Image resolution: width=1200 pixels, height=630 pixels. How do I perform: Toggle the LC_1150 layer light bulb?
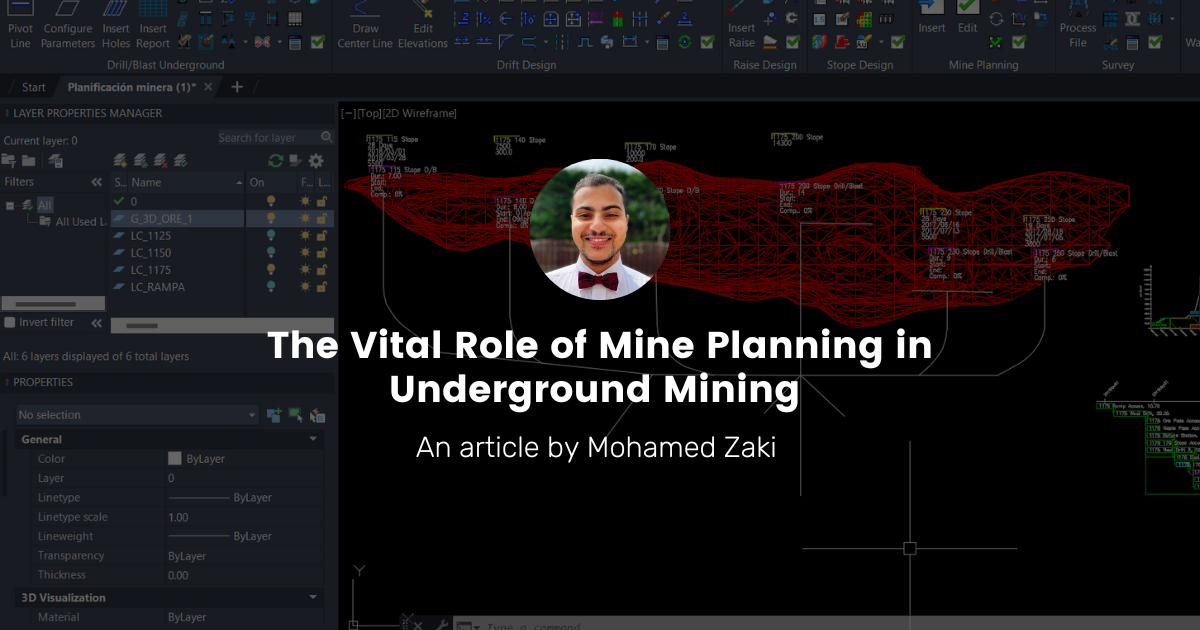point(269,253)
